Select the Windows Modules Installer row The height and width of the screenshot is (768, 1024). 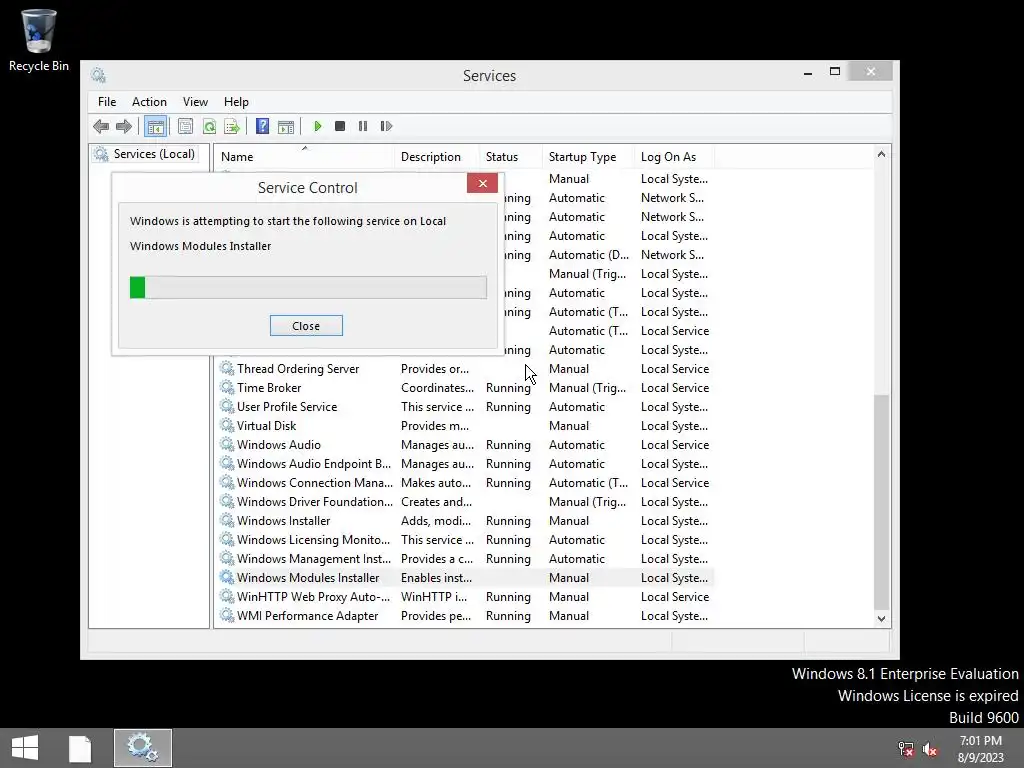click(465, 577)
